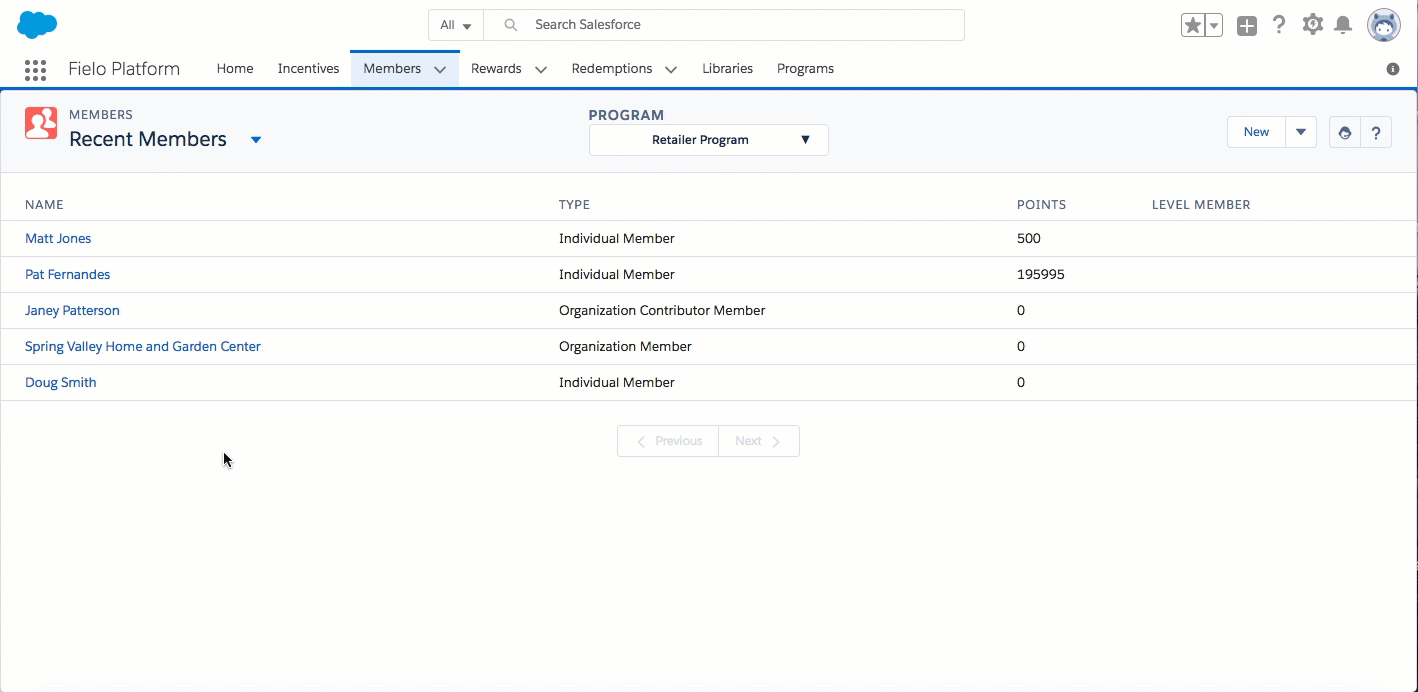Viewport: 1418px width, 692px height.
Task: Open the Programs tab
Action: coord(805,69)
